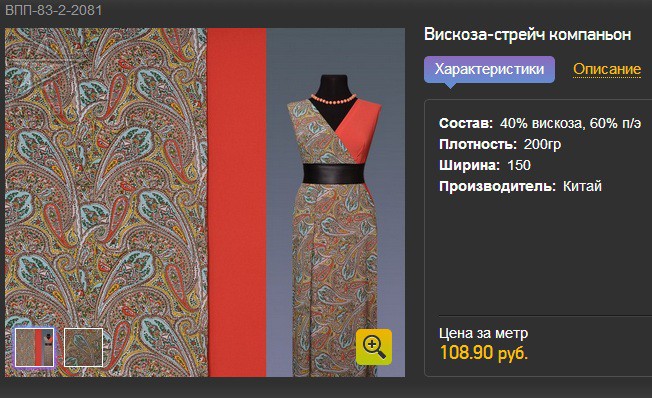The height and width of the screenshot is (398, 652).
Task: Click the Производитель label
Action: (x=497, y=186)
